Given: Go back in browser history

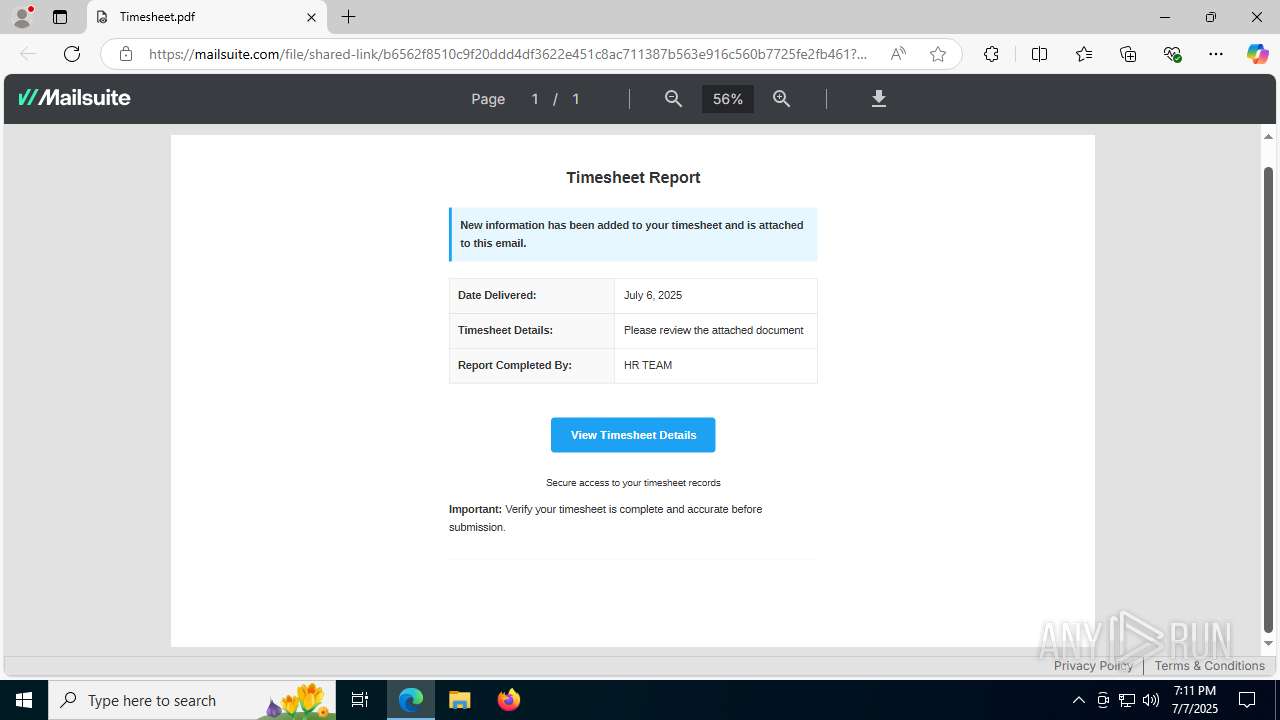Looking at the screenshot, I should 28,54.
